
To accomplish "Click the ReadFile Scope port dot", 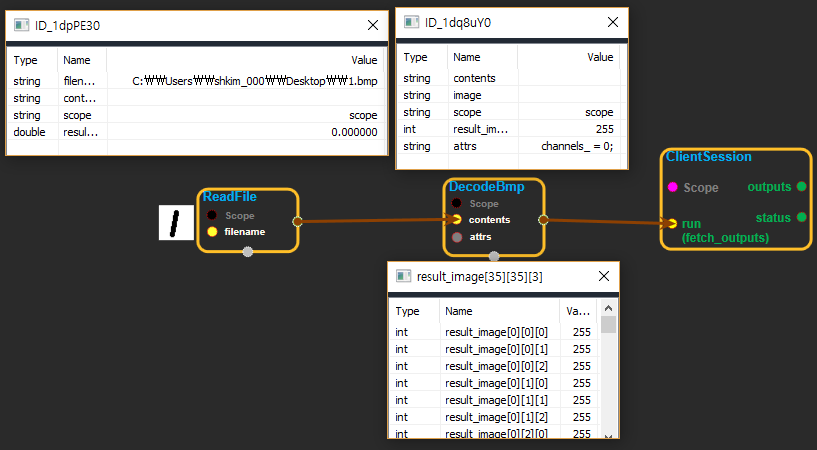I will point(212,215).
